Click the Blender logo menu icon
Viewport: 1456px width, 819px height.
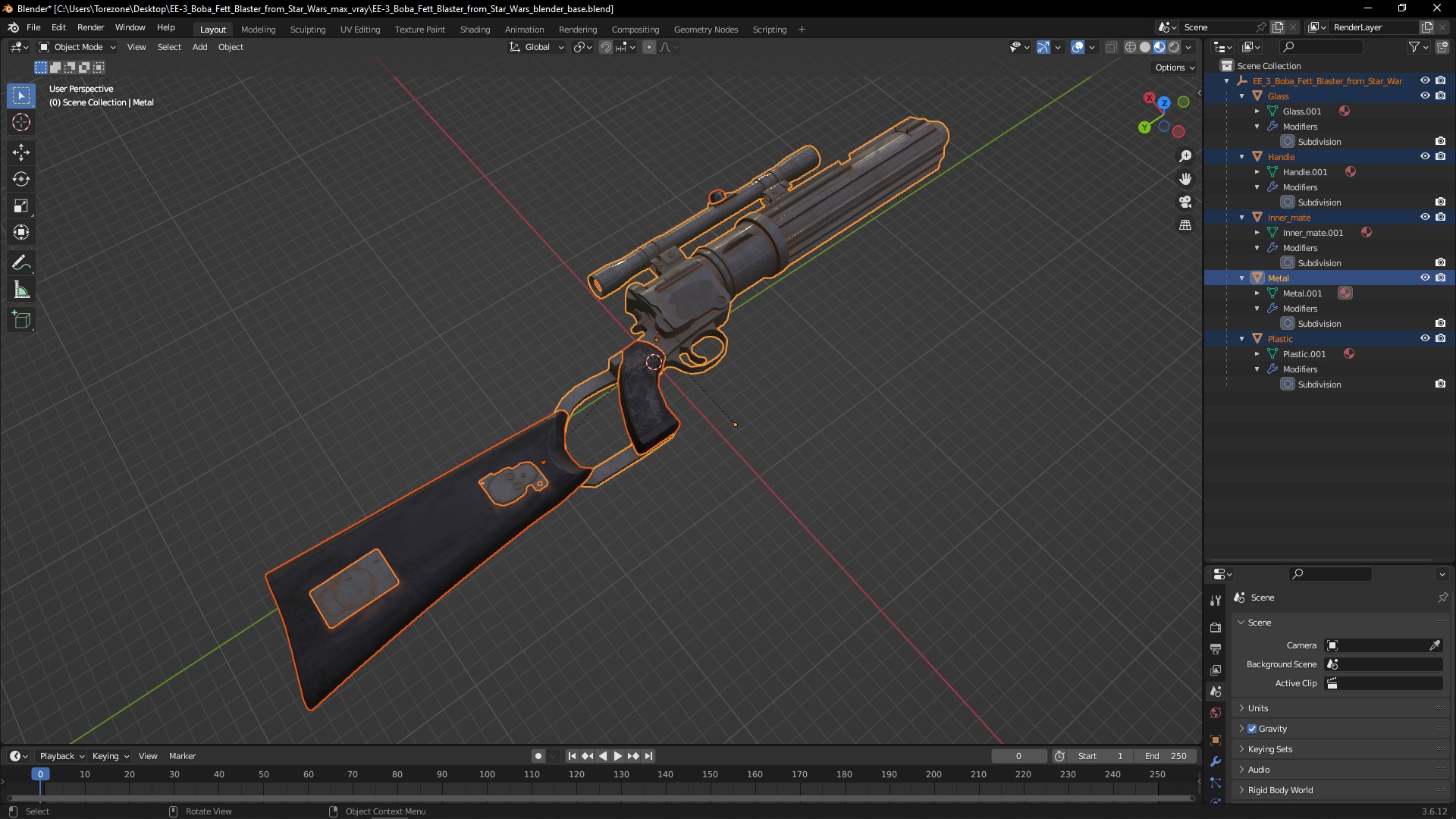[x=13, y=27]
